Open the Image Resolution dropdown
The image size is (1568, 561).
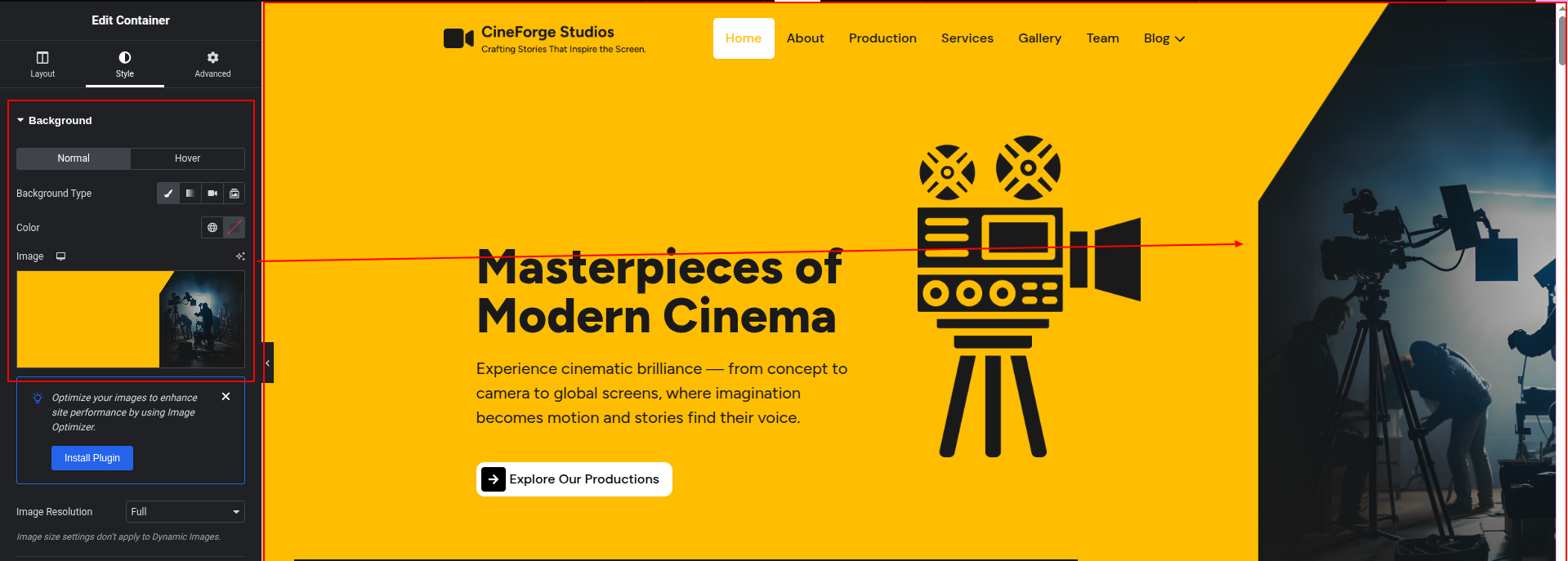point(185,512)
